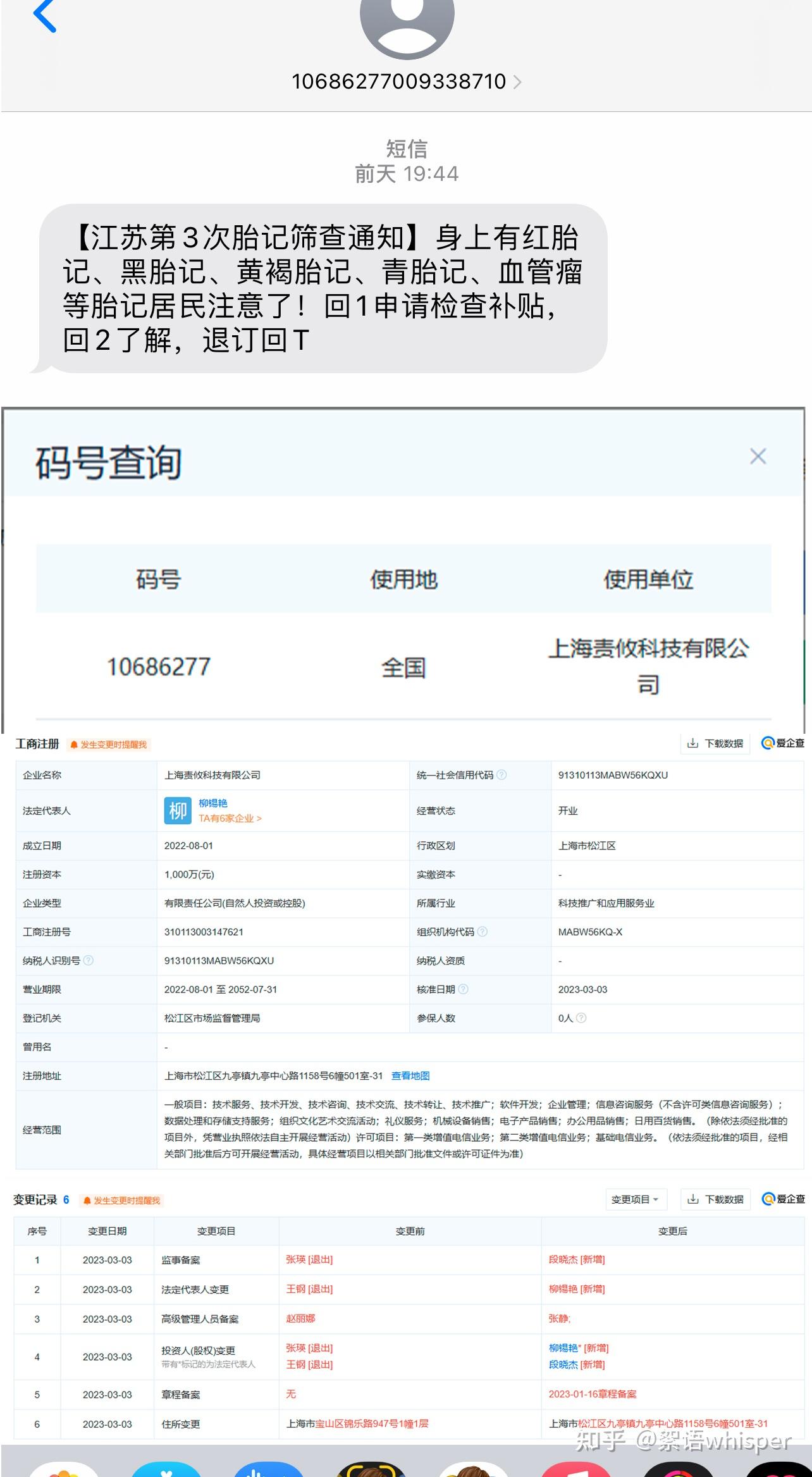Click 发生变更时提醒我 beside 变更记录
This screenshot has width=812, height=1477.
(x=122, y=1201)
